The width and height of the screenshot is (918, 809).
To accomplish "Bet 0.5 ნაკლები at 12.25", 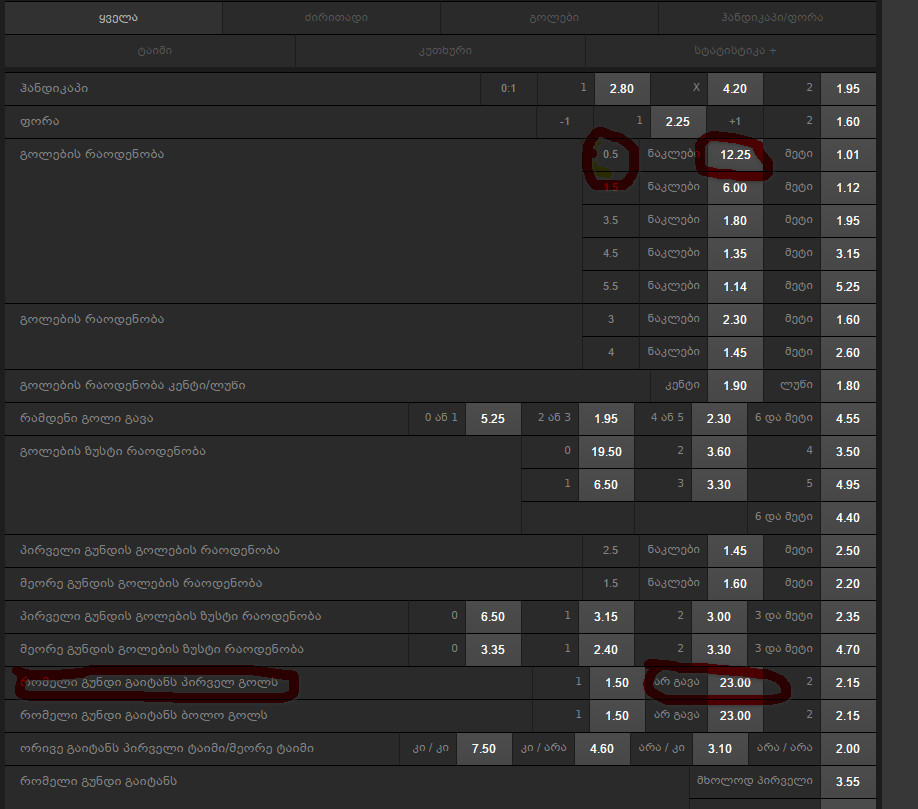I will tap(735, 155).
